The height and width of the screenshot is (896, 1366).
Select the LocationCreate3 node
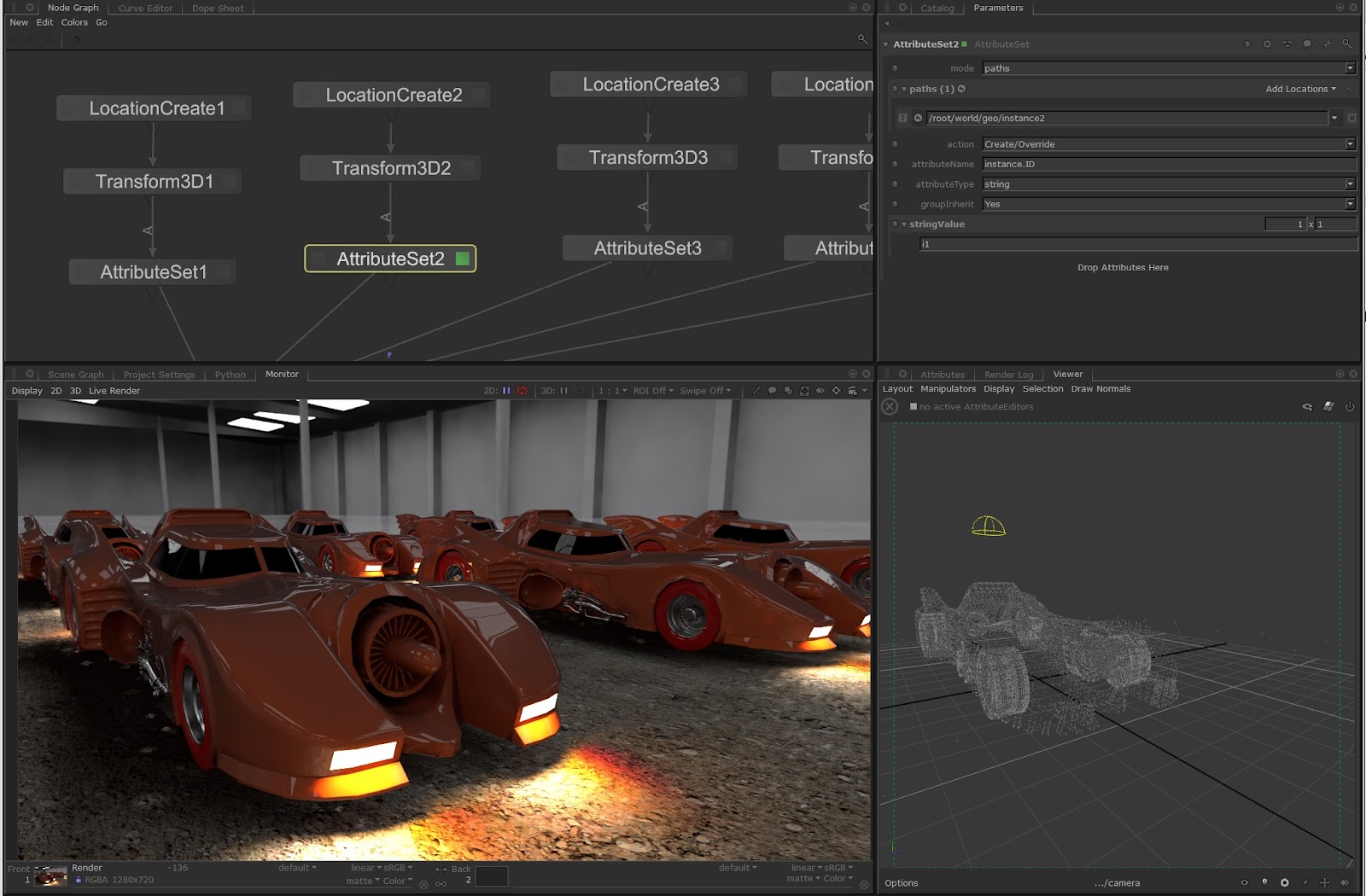[649, 84]
